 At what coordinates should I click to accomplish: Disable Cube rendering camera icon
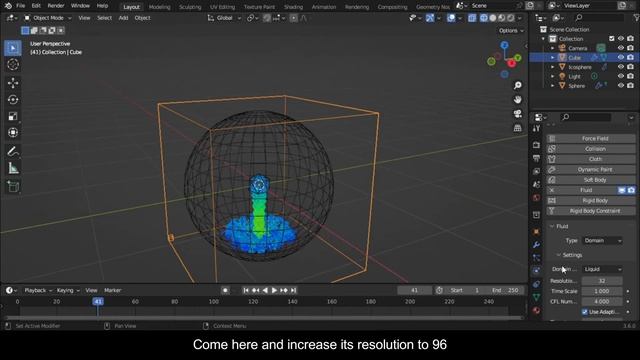631,58
